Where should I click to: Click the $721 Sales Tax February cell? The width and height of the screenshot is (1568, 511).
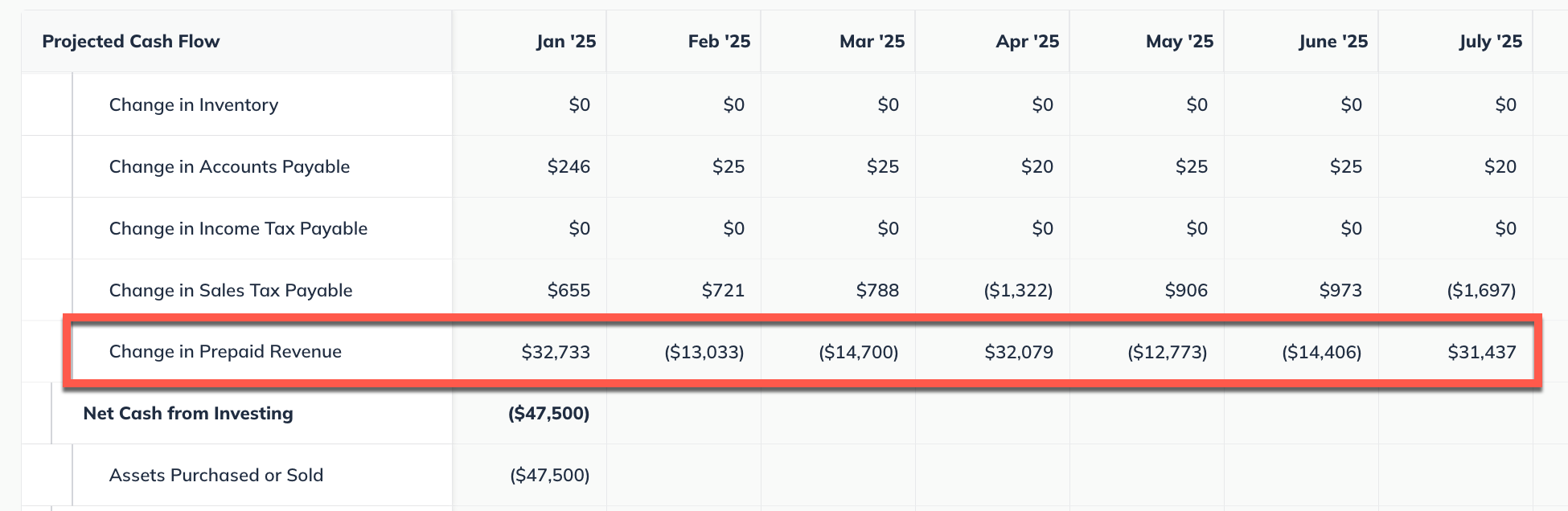point(723,291)
